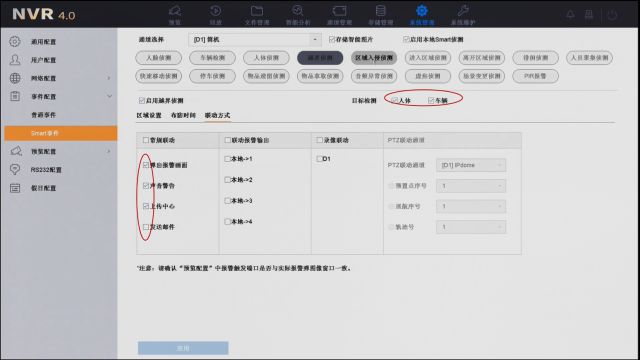
Task: Enable Send Email (发送邮件) checkbox
Action: pos(146,227)
